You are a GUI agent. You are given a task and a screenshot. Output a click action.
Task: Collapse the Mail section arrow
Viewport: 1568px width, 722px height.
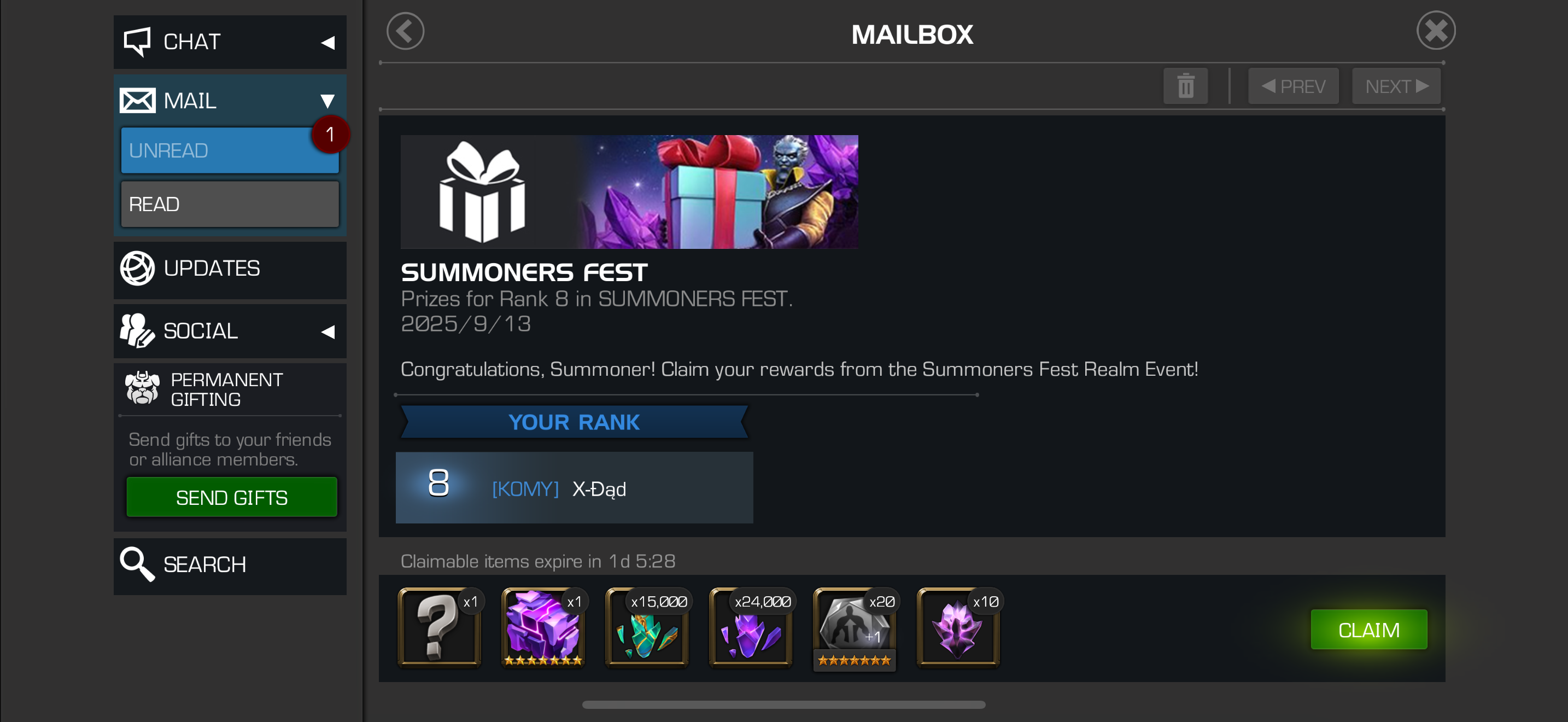[x=327, y=101]
